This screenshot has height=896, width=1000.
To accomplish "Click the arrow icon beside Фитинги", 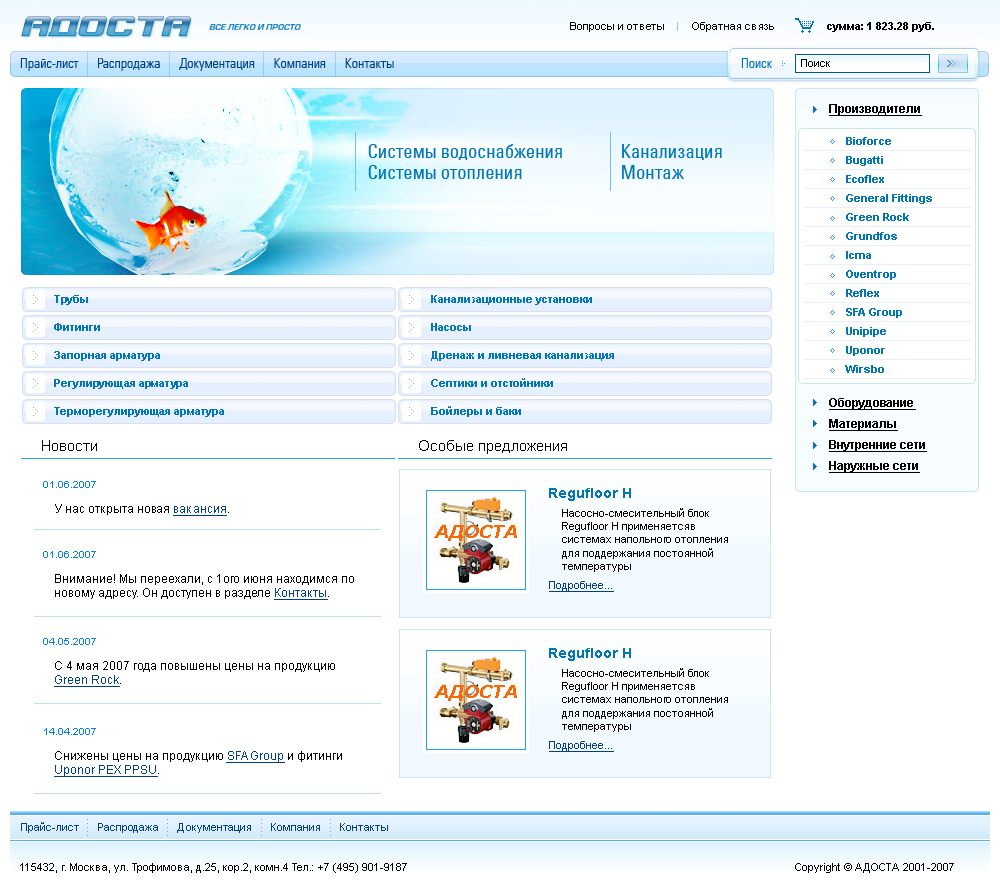I will [x=35, y=327].
